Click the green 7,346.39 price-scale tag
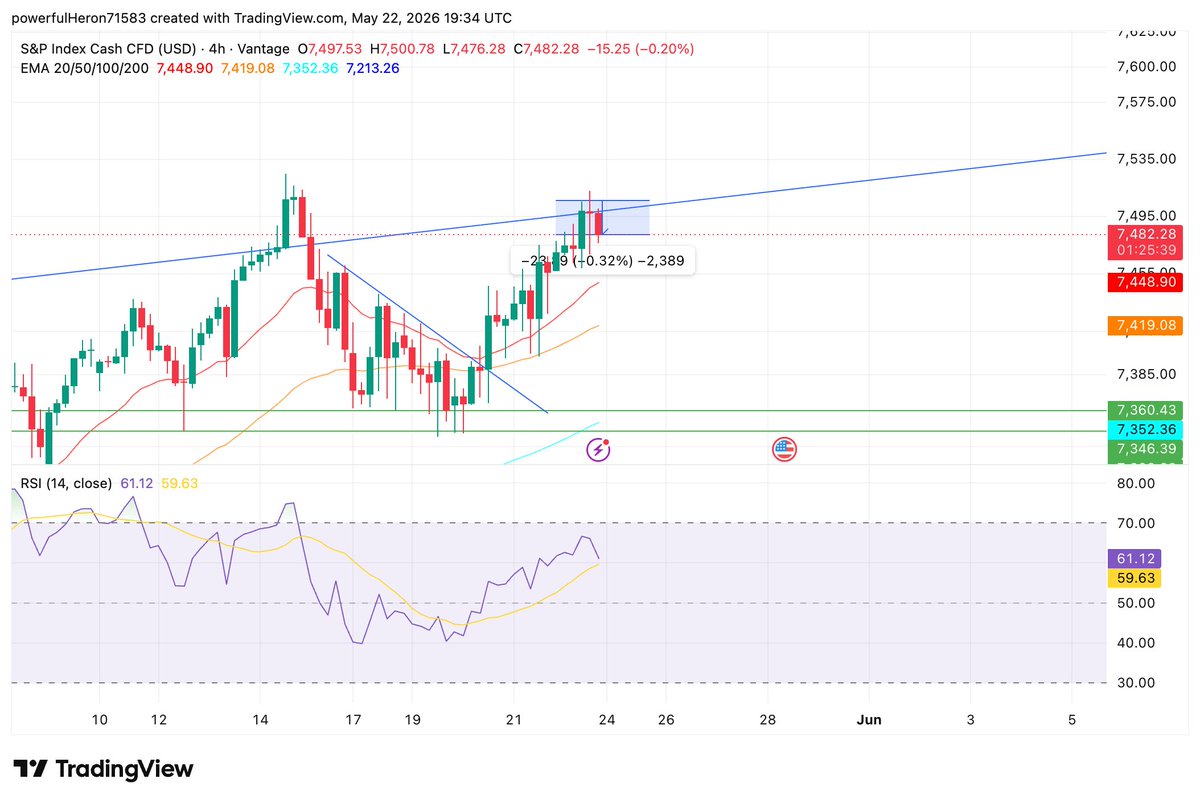Image resolution: width=1200 pixels, height=803 pixels. (1145, 451)
